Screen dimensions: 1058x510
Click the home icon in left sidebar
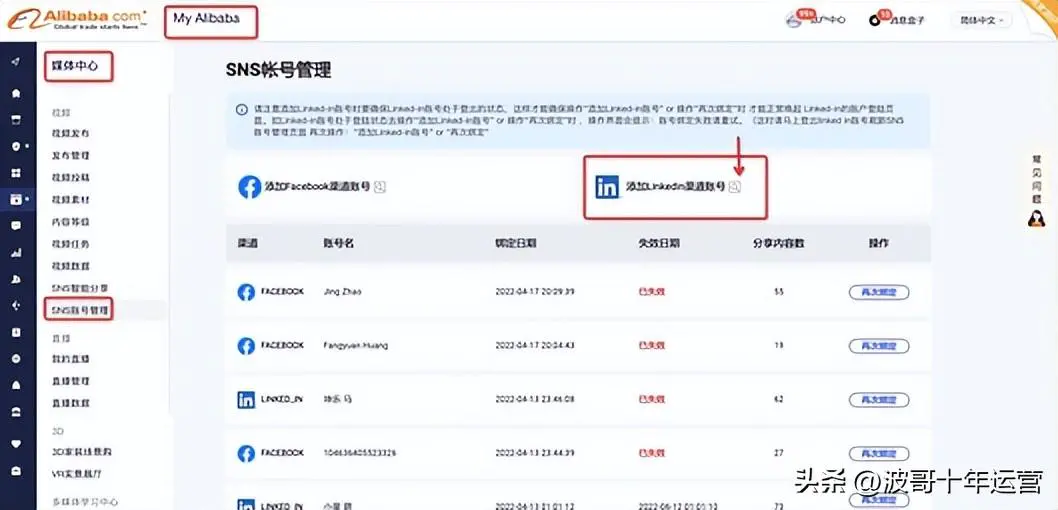coord(16,93)
